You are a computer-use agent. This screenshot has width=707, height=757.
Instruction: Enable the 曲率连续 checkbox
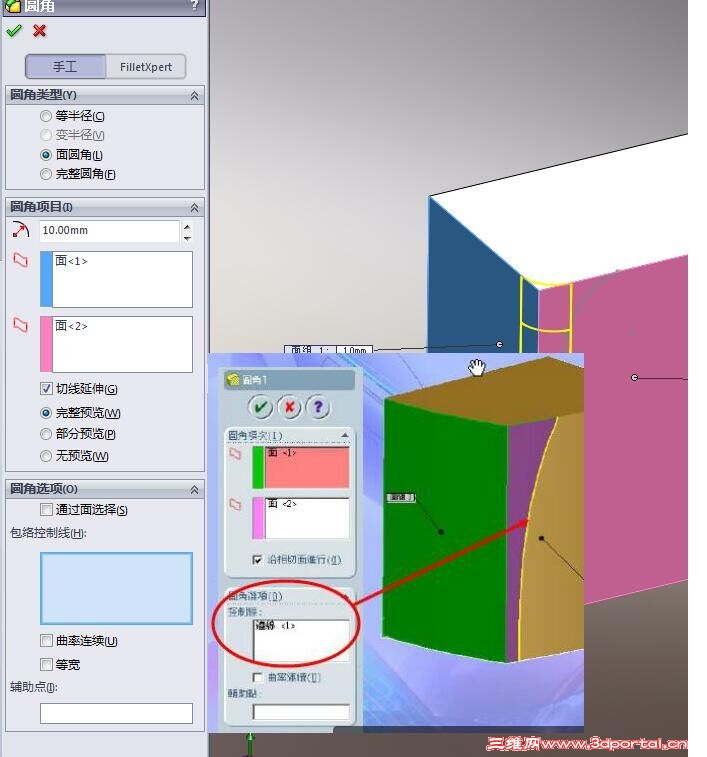click(46, 641)
